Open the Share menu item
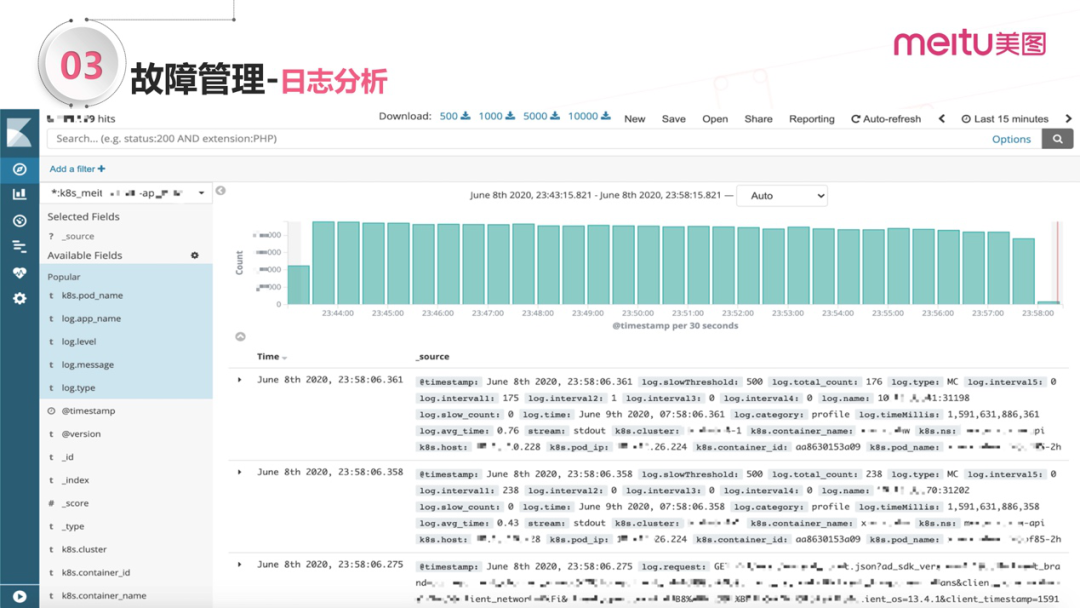 click(758, 119)
